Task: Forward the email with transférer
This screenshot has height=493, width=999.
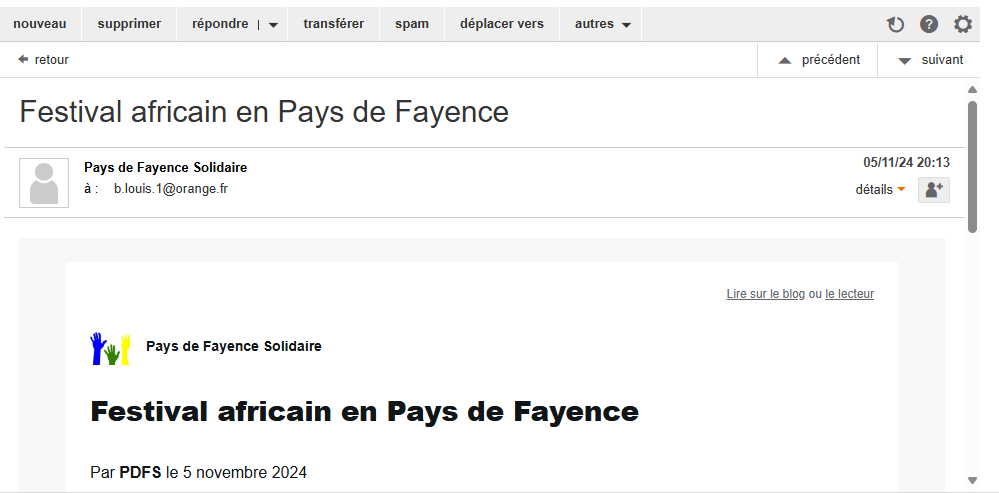Action: [x=334, y=24]
